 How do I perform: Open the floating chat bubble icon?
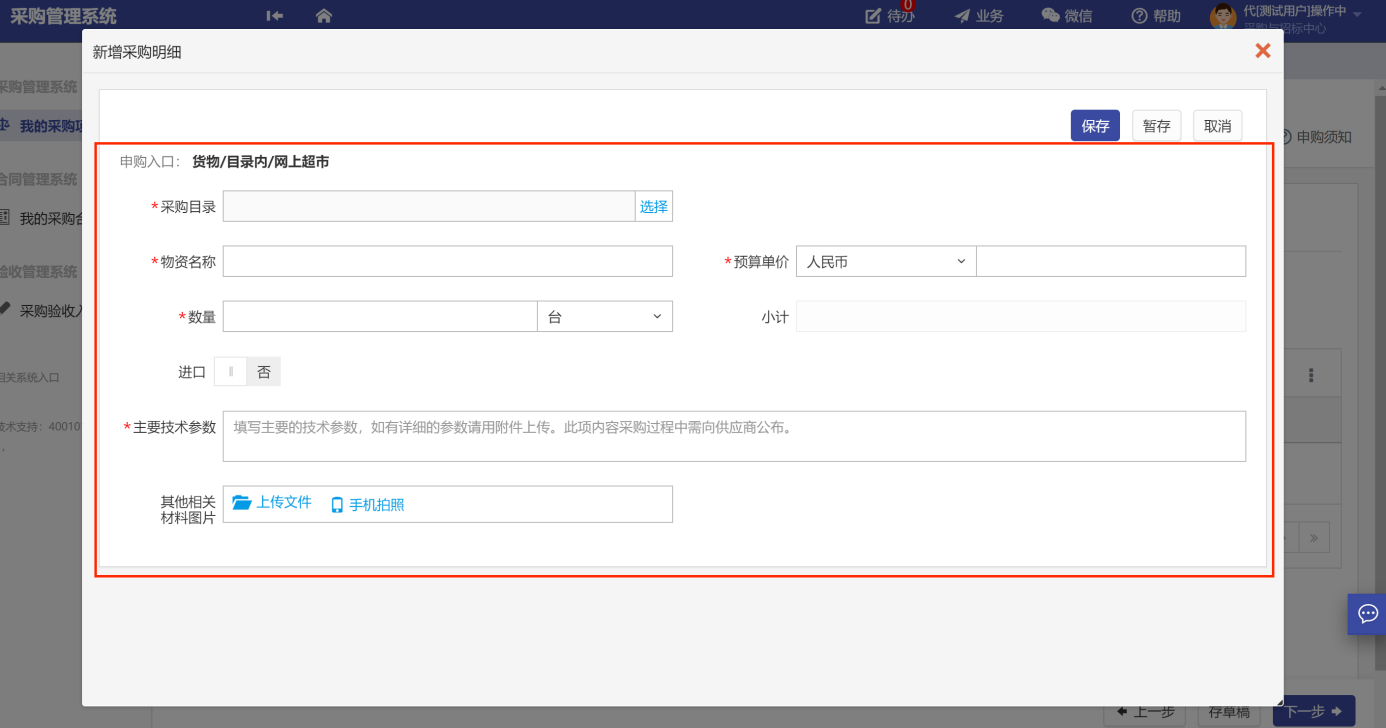click(x=1367, y=613)
